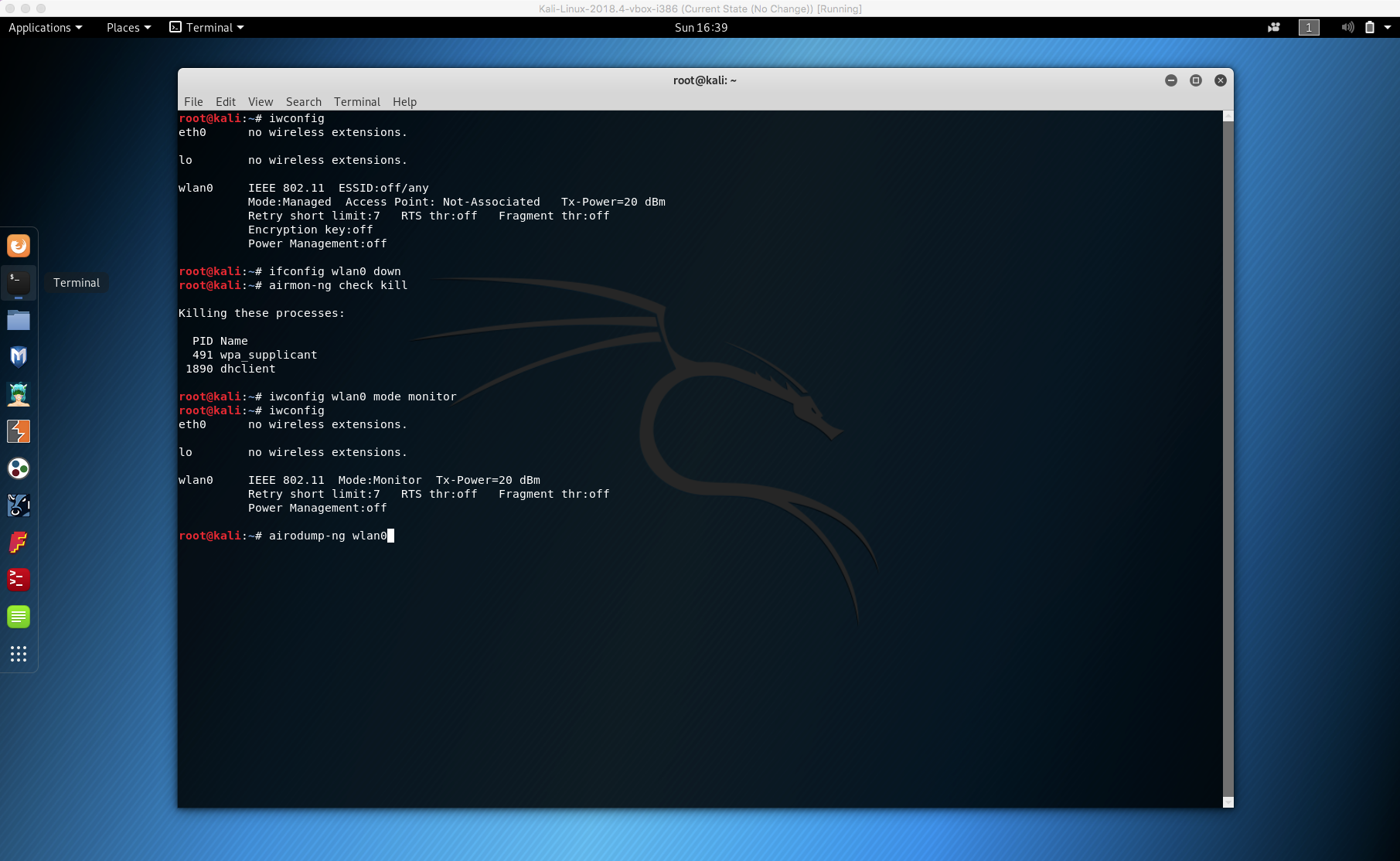Image resolution: width=1400 pixels, height=861 pixels.
Task: Open the Search menu in the terminal window
Action: pyautogui.click(x=303, y=101)
